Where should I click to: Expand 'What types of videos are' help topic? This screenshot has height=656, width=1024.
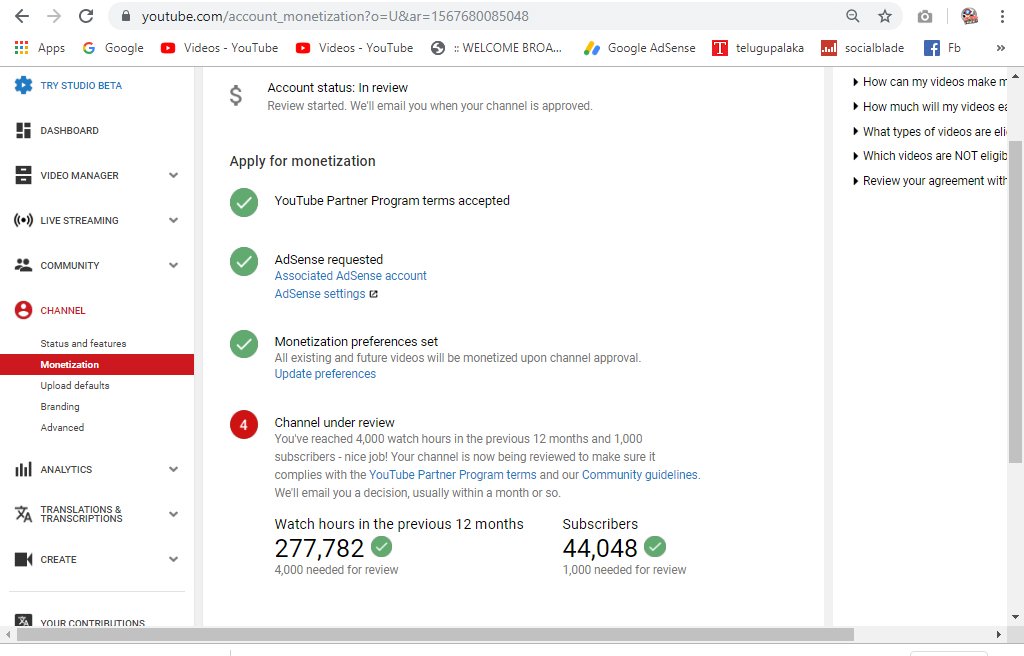930,131
